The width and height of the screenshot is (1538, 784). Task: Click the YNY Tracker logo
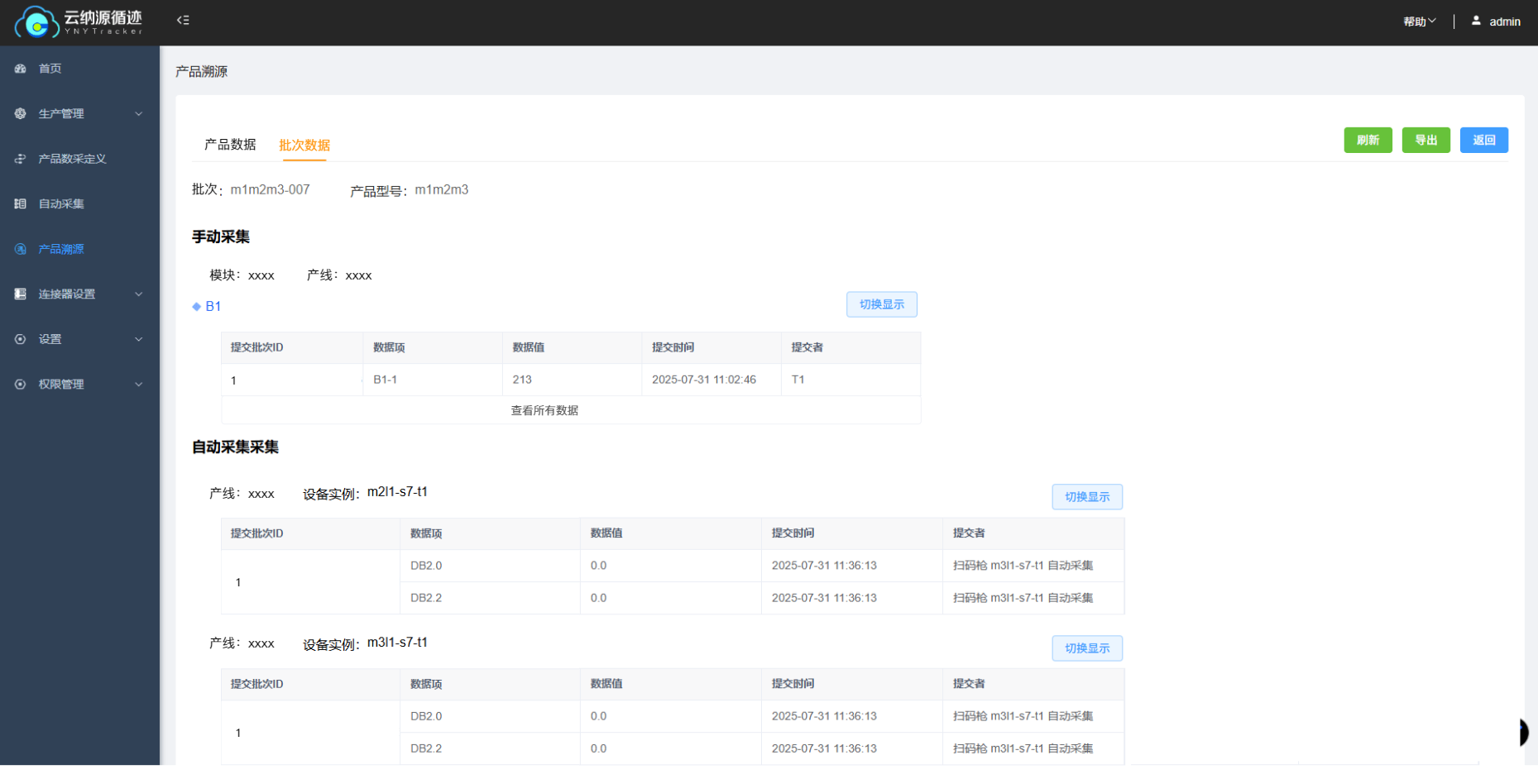pyautogui.click(x=79, y=22)
